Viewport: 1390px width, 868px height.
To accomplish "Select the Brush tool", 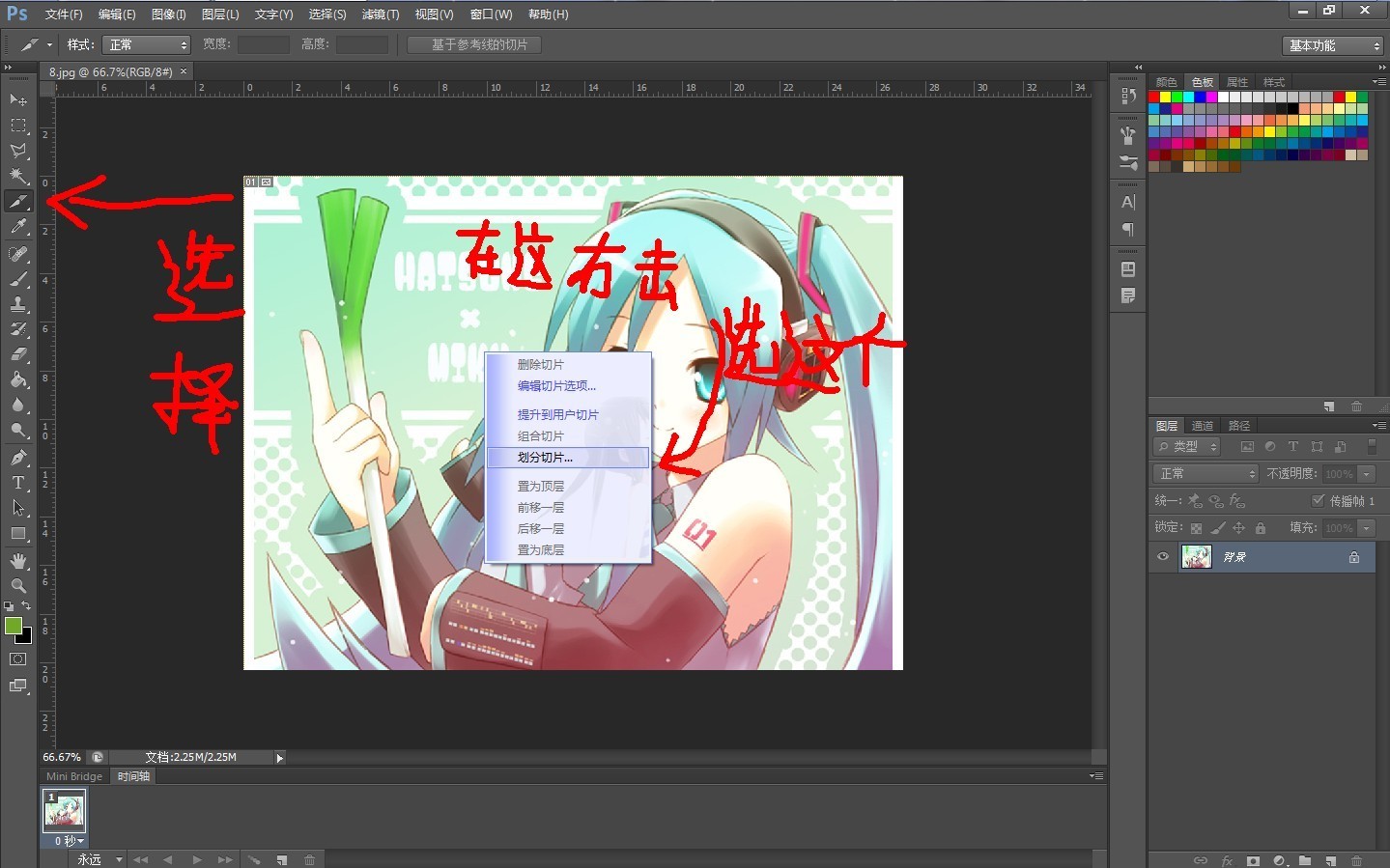I will click(18, 279).
